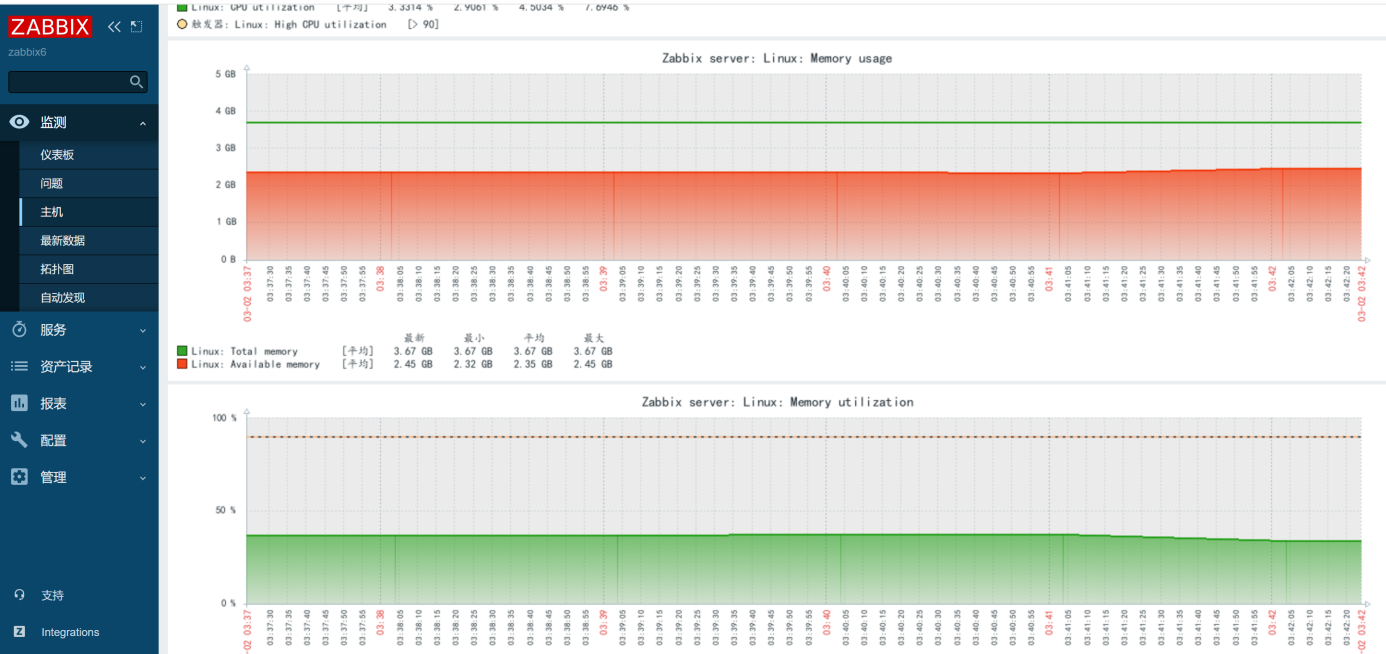
Task: Open 问题 in the sidebar
Action: (x=51, y=183)
